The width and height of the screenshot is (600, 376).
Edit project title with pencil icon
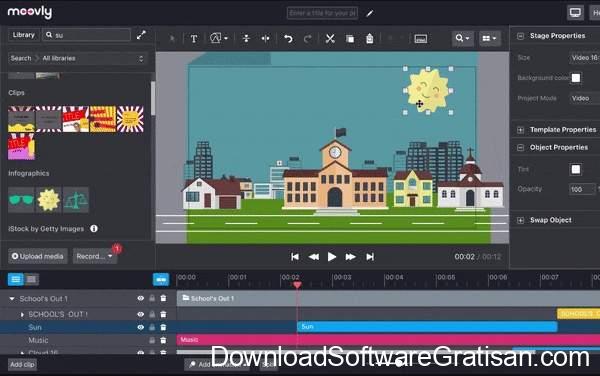(370, 13)
